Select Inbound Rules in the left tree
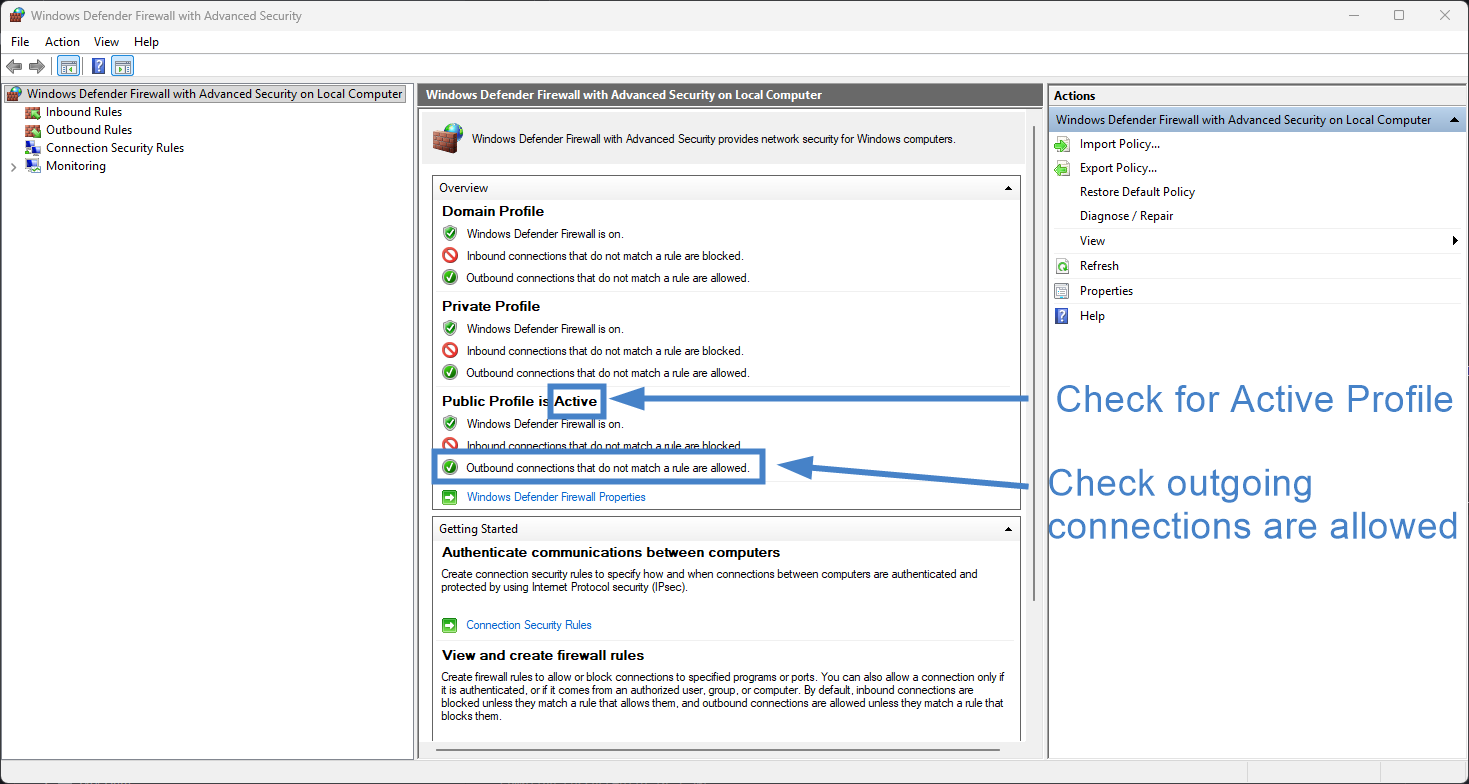 (x=83, y=112)
